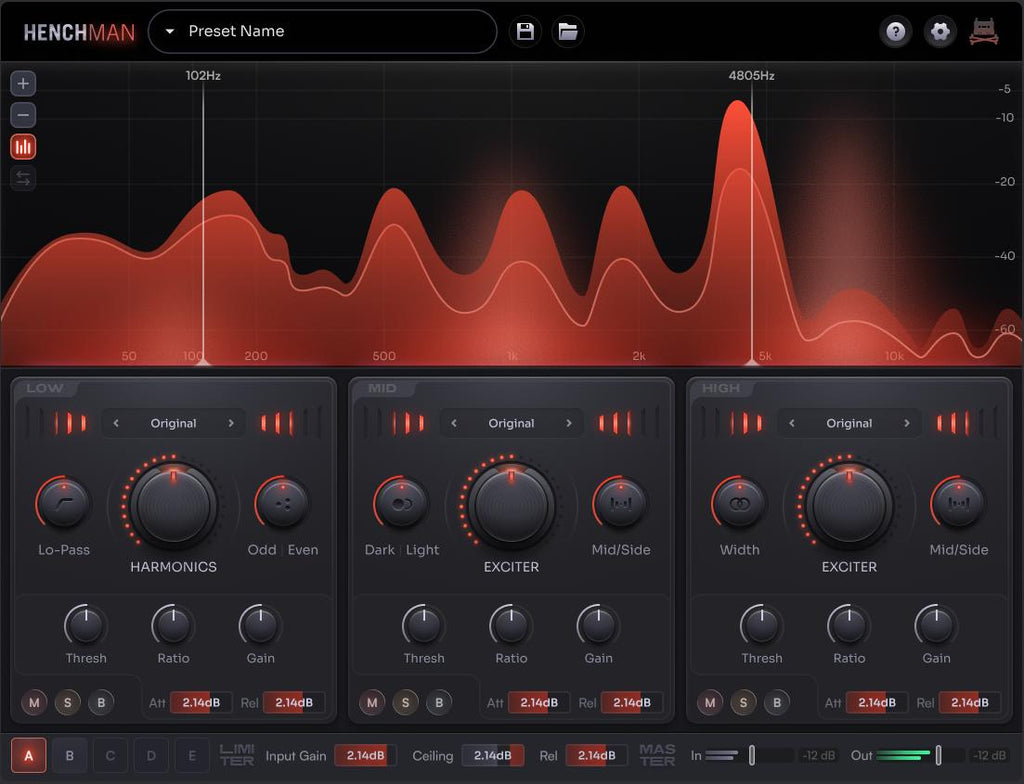This screenshot has width=1024, height=784.
Task: Click HIGH band Gain knob
Action: [936, 625]
